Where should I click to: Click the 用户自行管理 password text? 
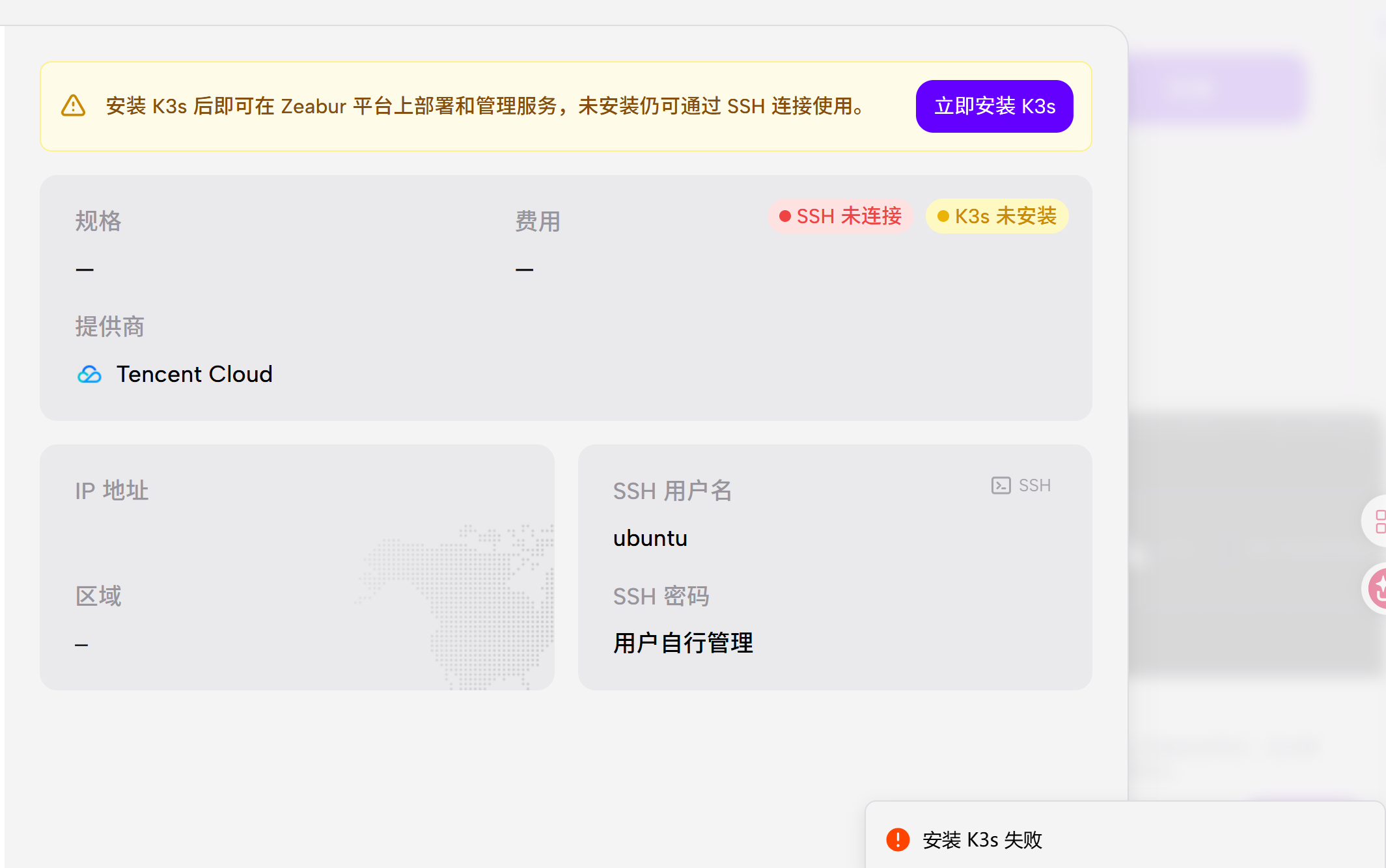[683, 643]
